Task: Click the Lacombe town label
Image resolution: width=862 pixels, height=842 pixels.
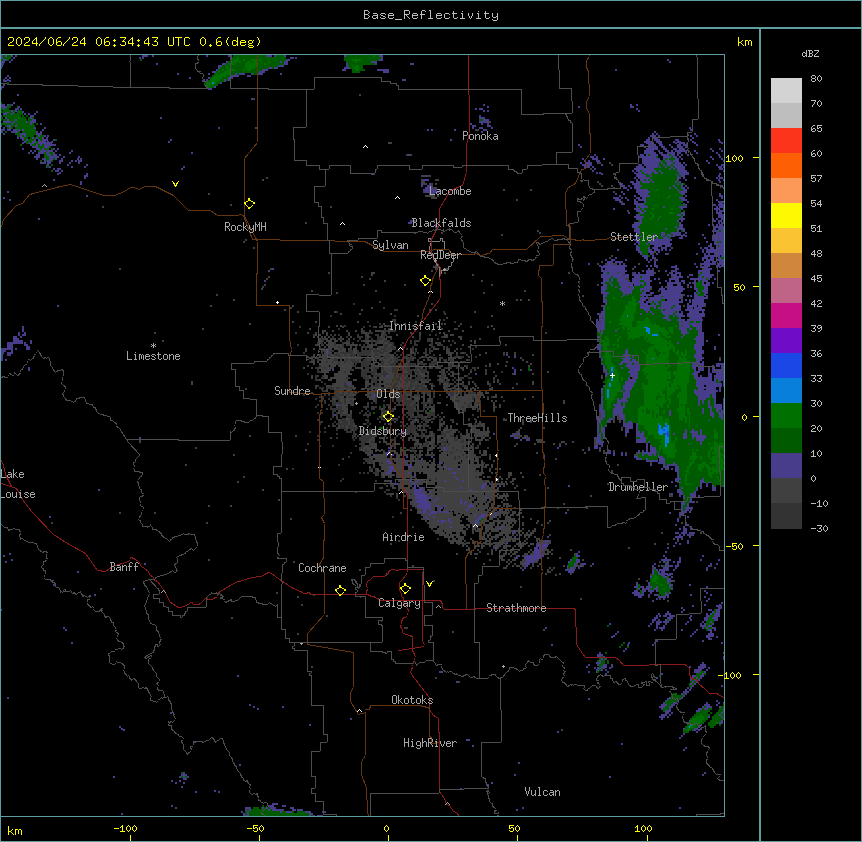Action: click(450, 191)
